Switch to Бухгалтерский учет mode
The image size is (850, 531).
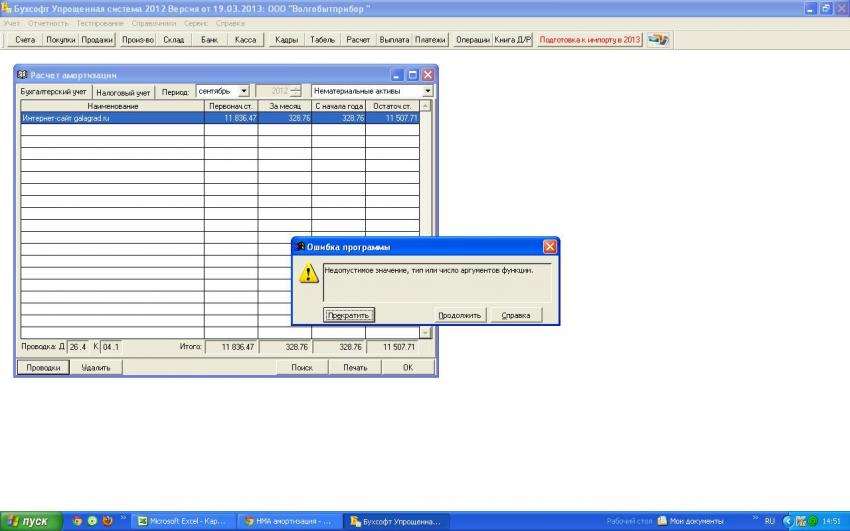point(54,92)
